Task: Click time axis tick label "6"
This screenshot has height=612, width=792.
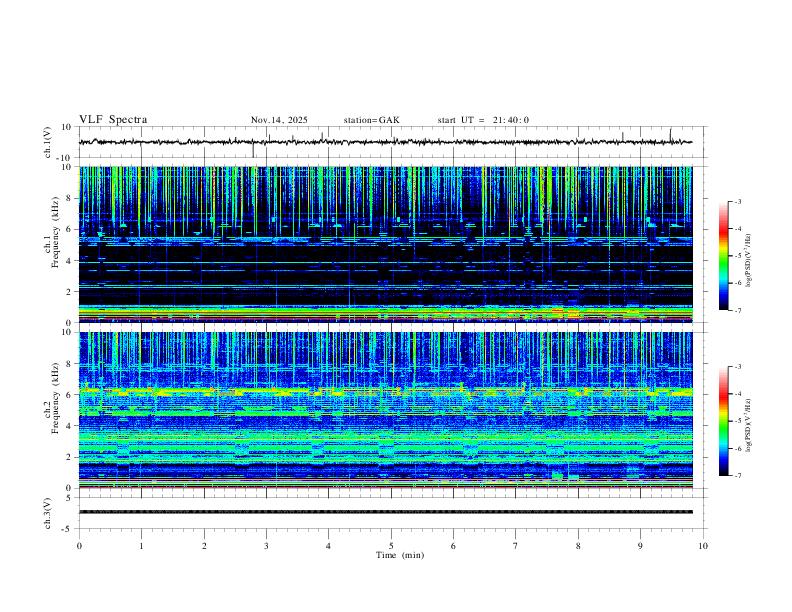Action: point(453,546)
